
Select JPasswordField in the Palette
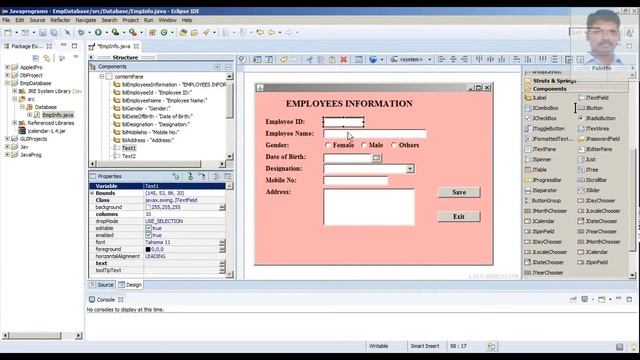coord(599,139)
